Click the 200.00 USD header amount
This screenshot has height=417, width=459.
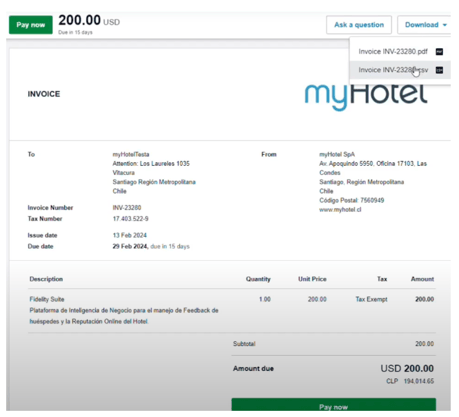89,20
